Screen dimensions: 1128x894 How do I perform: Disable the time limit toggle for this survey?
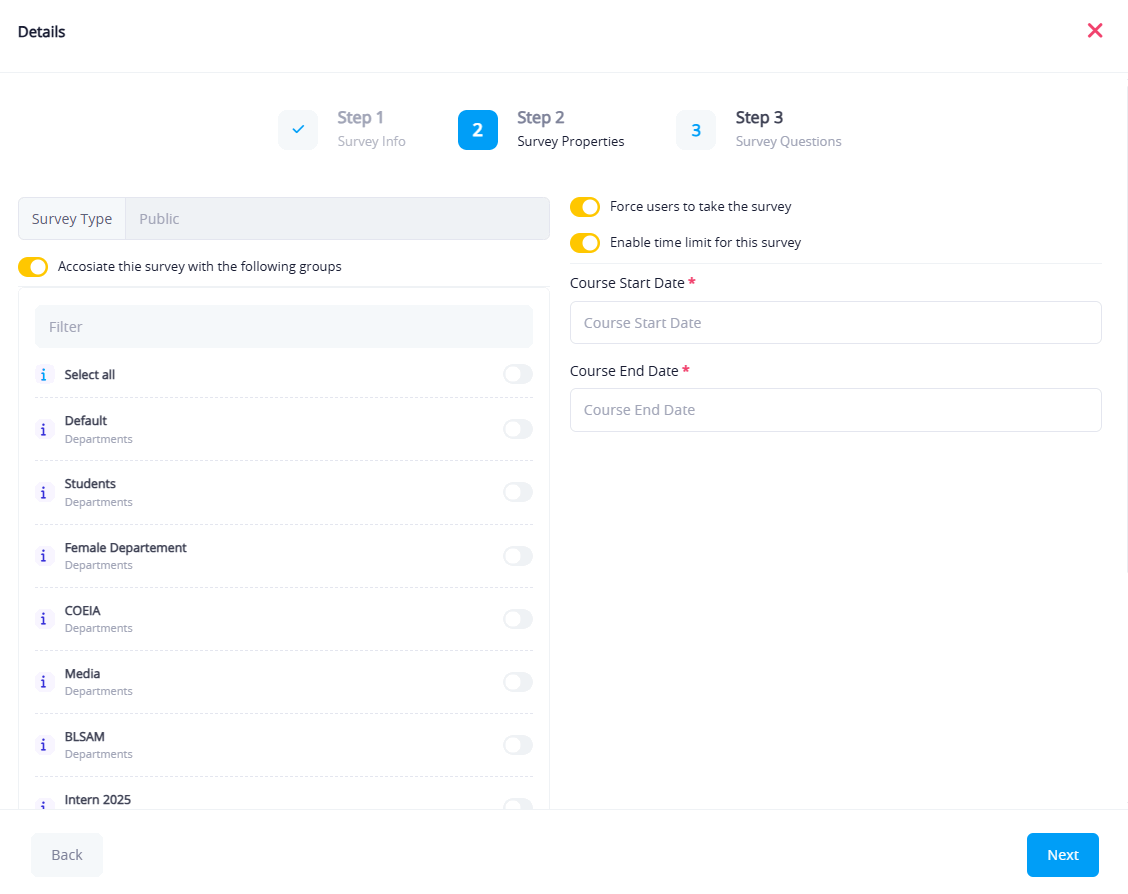tap(585, 243)
